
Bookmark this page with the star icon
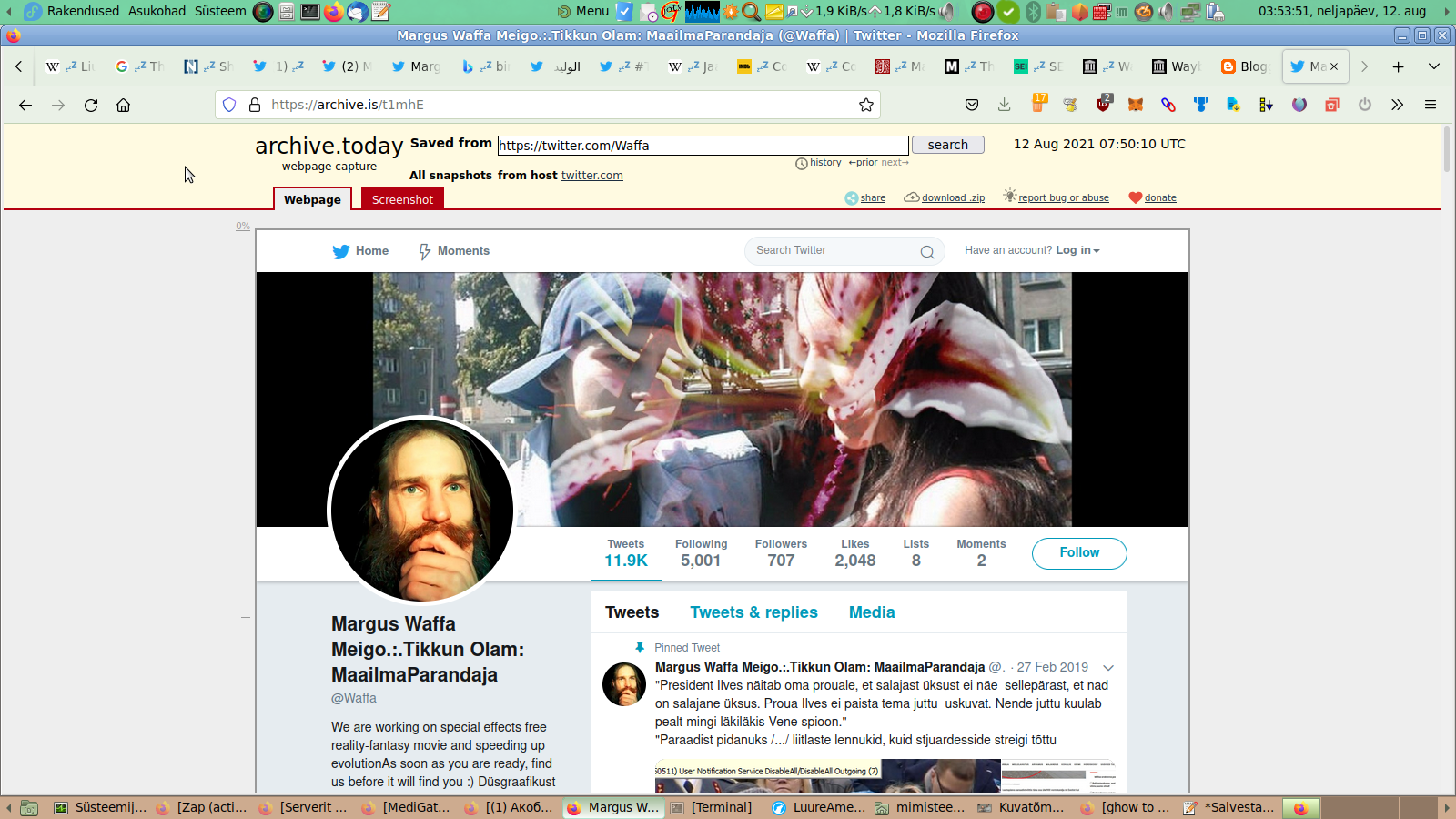click(x=866, y=105)
